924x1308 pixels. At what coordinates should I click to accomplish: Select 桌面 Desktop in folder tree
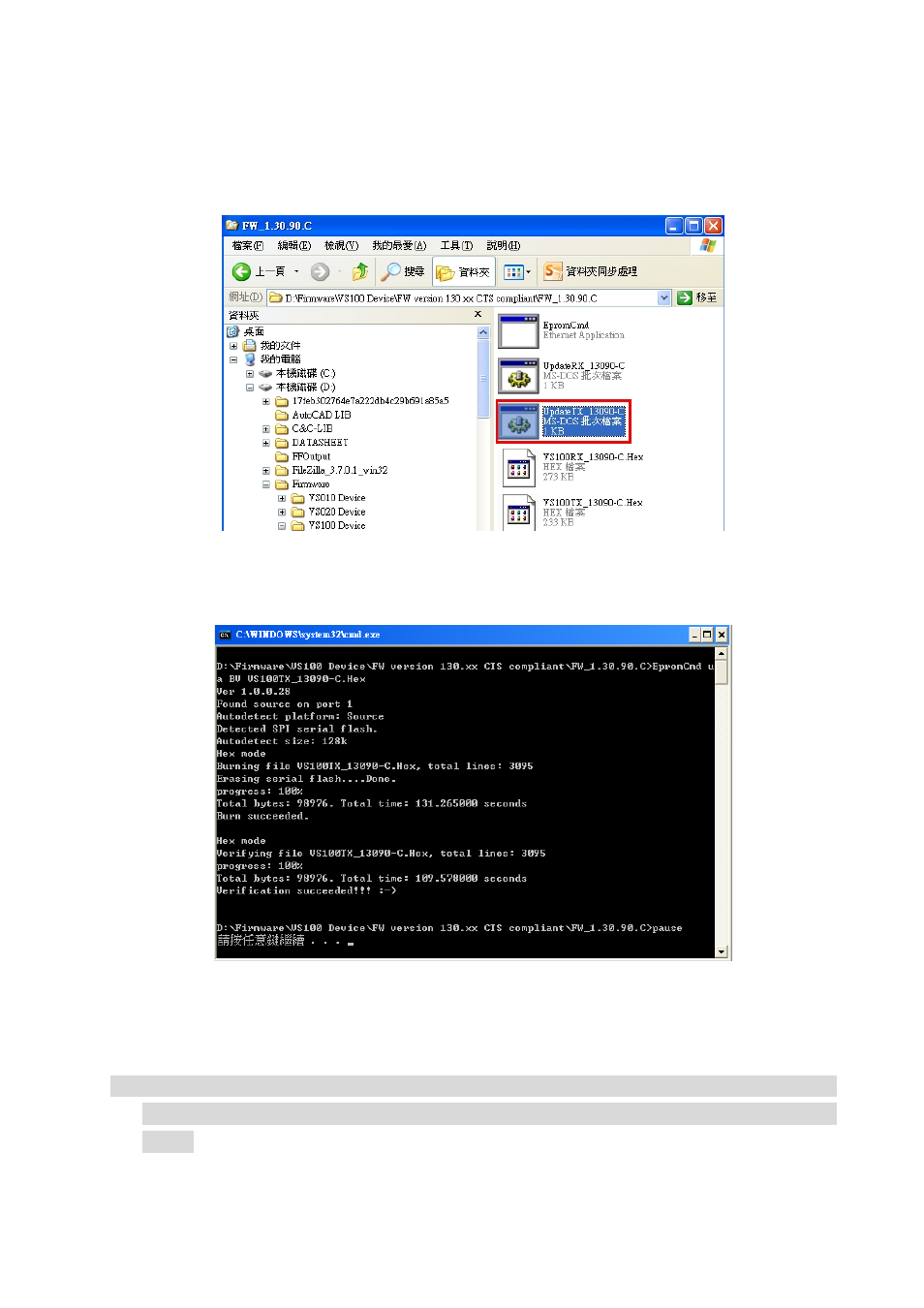tap(254, 331)
